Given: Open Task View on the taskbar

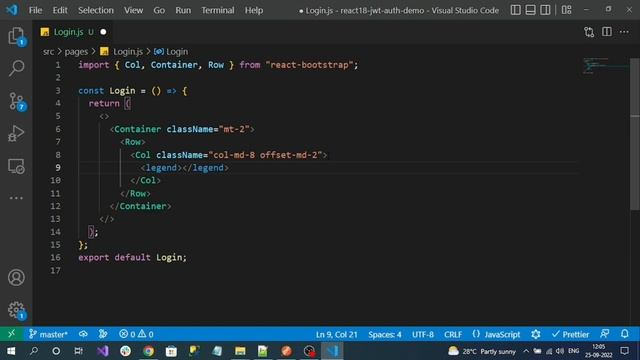Looking at the screenshot, I should (x=78, y=351).
